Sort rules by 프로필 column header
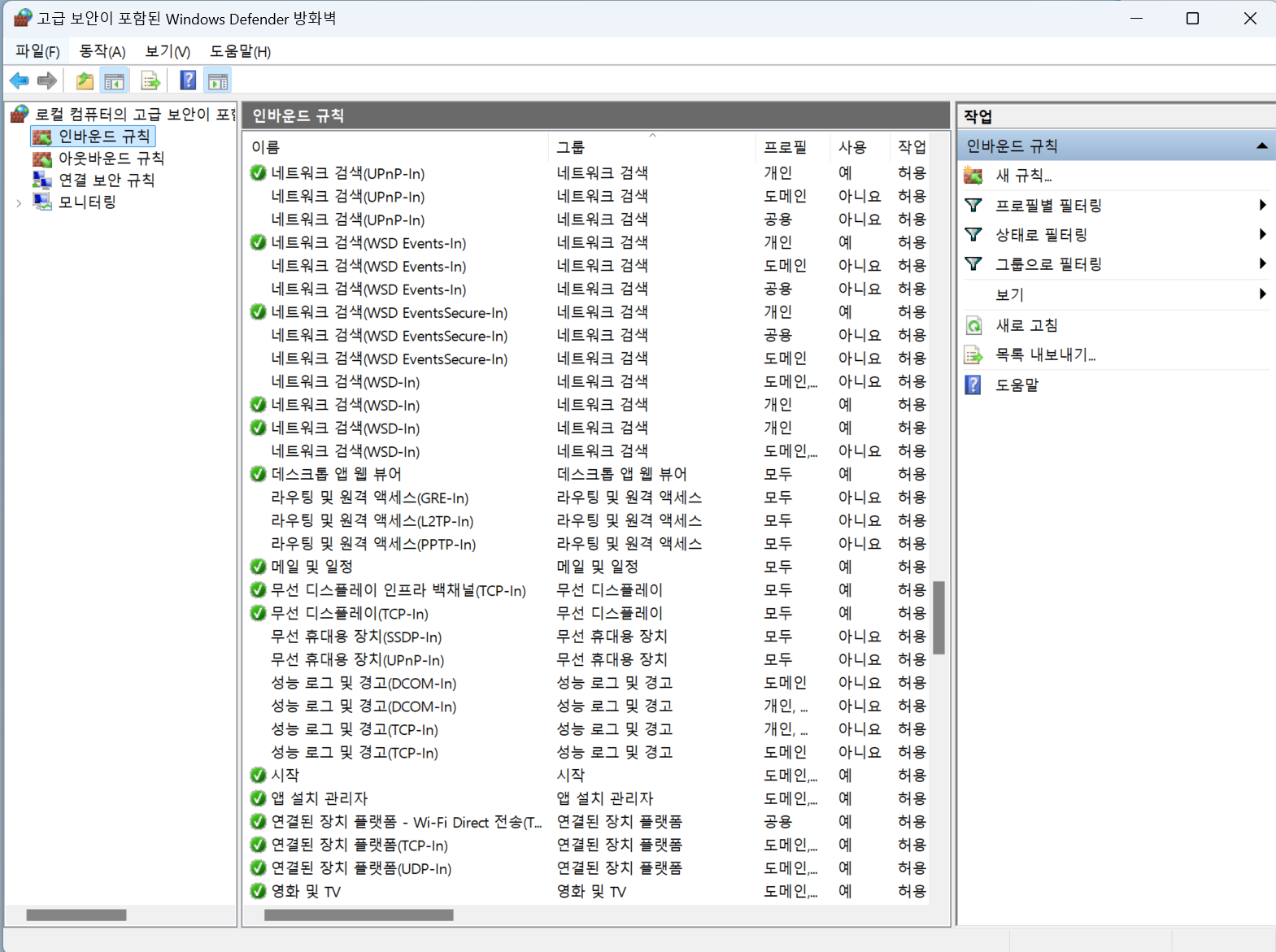Viewport: 1276px width, 952px height. coord(793,147)
